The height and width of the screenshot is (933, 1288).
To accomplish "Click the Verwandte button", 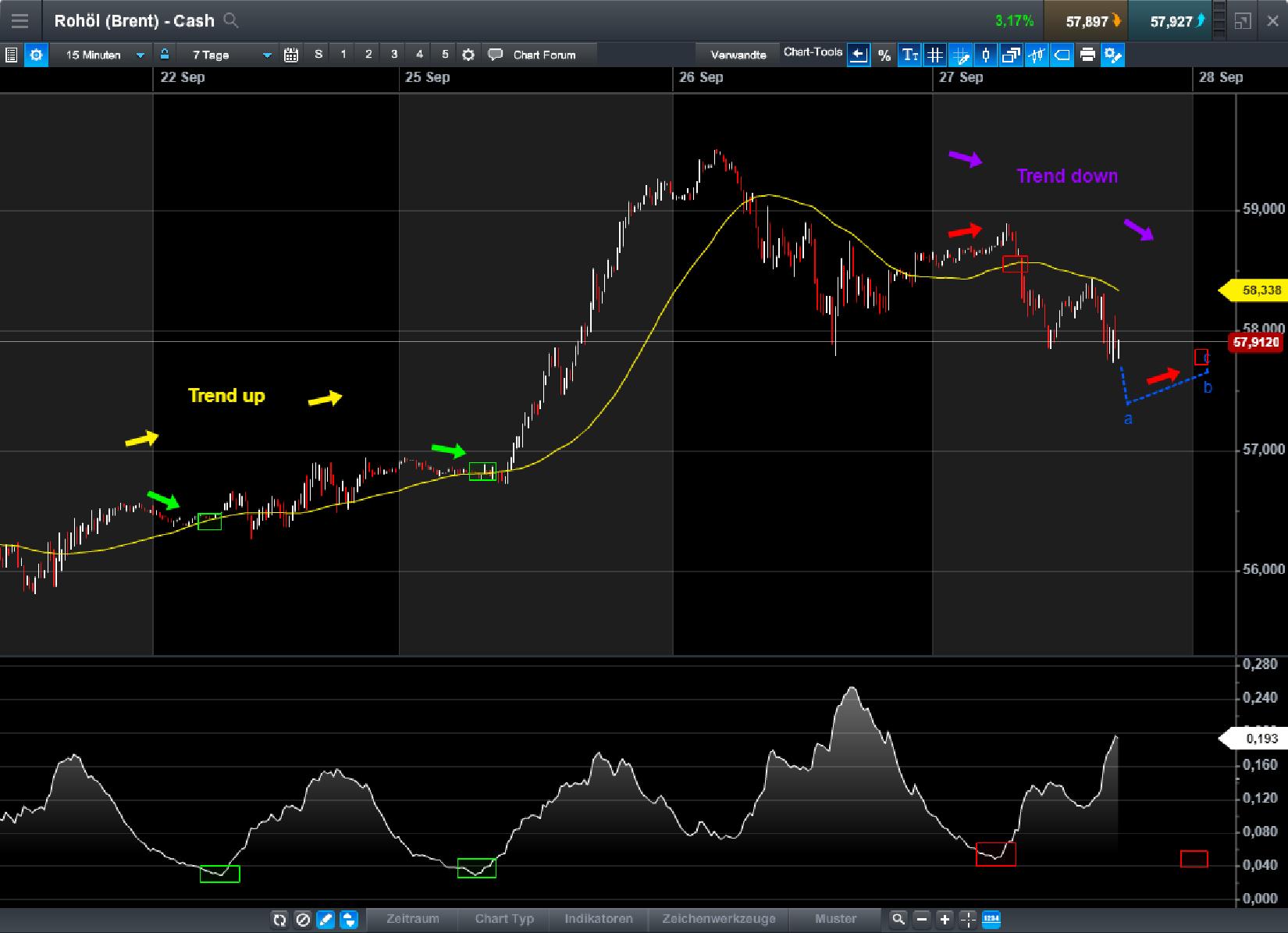I will point(736,55).
